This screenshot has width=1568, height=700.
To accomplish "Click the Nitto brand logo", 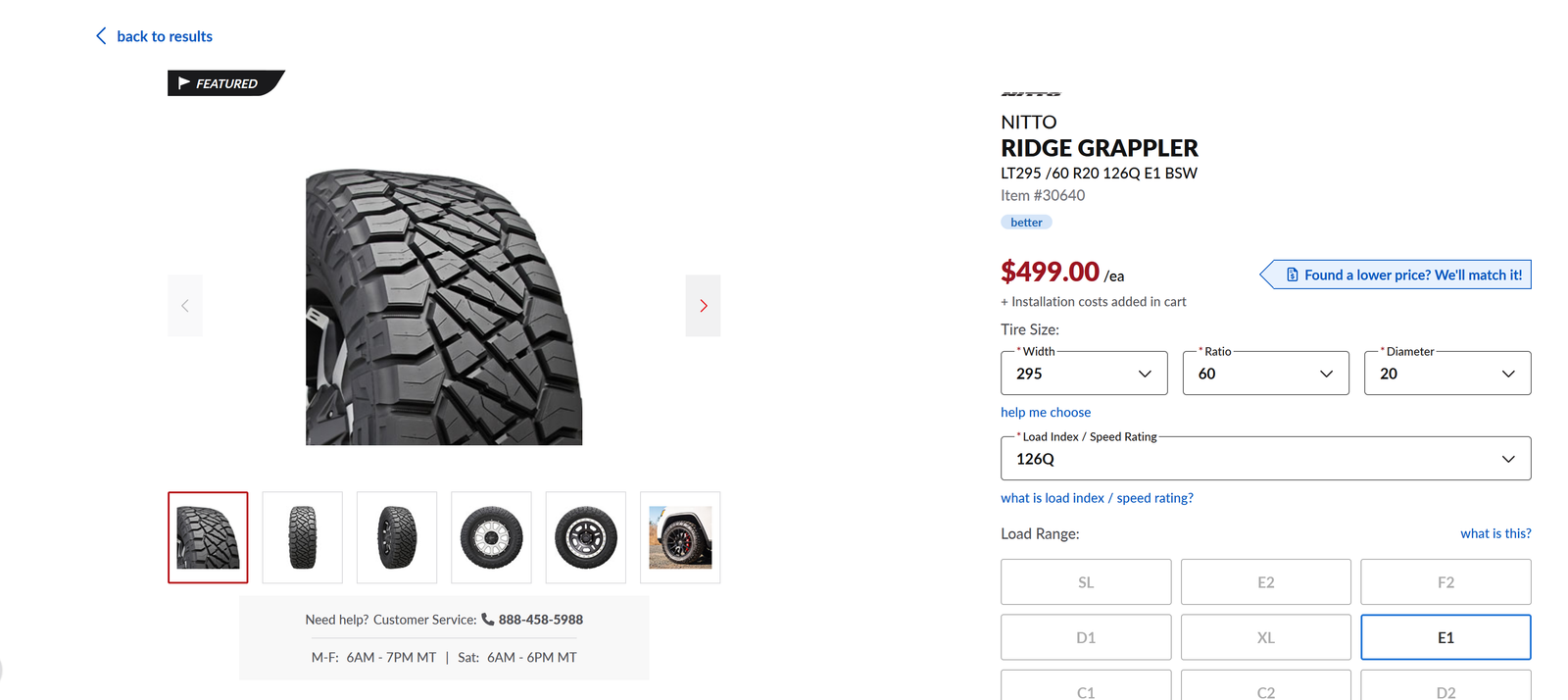I will point(1030,94).
